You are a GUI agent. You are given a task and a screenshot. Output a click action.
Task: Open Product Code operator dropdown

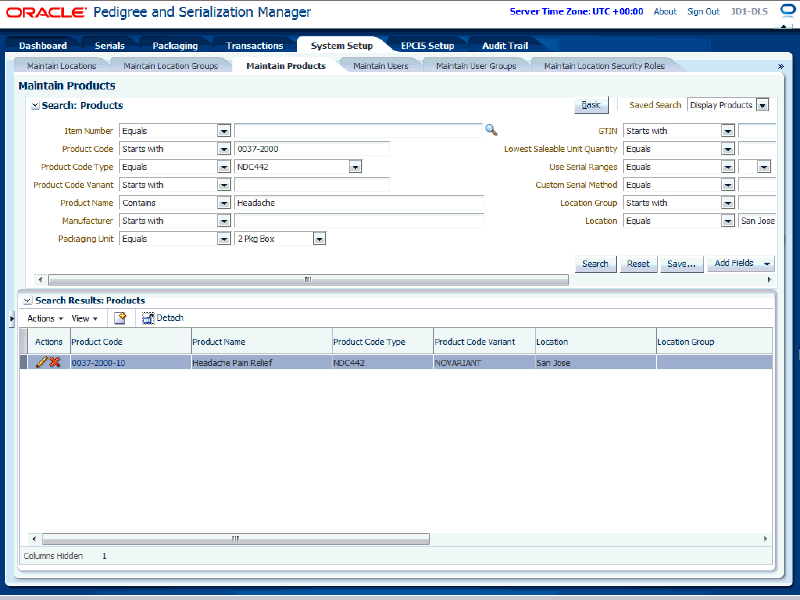tap(224, 149)
